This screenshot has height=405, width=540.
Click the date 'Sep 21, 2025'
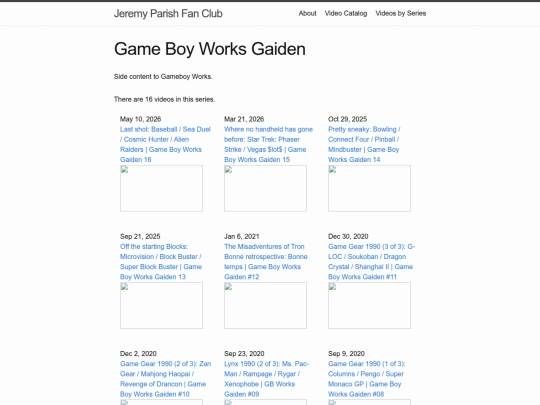point(140,236)
